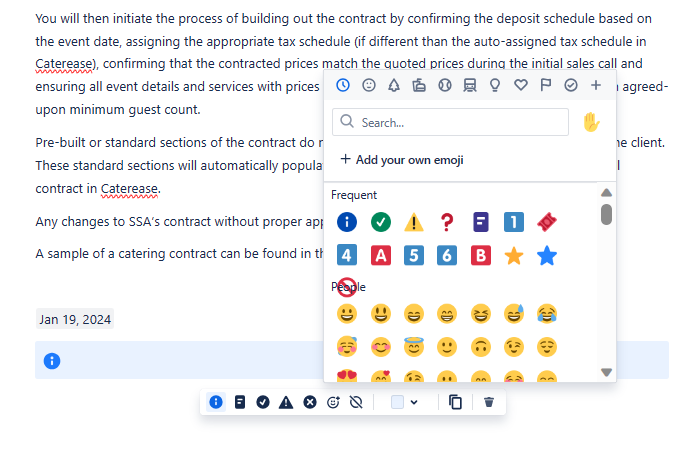Click the Jan 19, 2024 date chip

(x=75, y=320)
